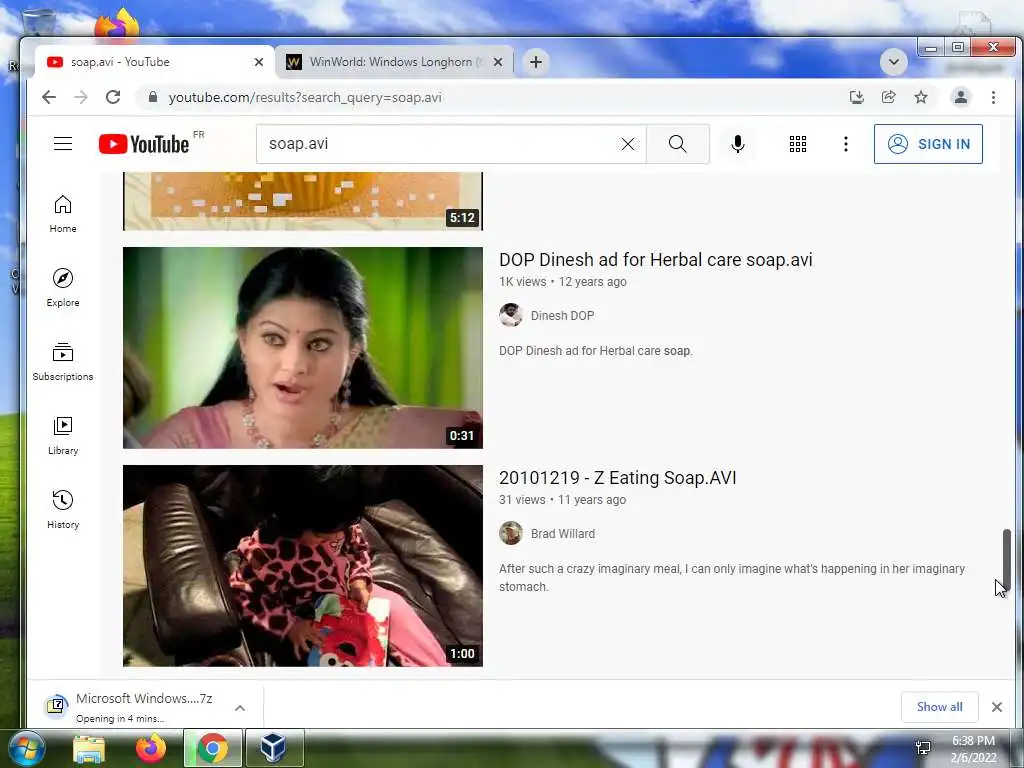Reload the page with the refresh icon
This screenshot has width=1024, height=768.
pyautogui.click(x=113, y=97)
